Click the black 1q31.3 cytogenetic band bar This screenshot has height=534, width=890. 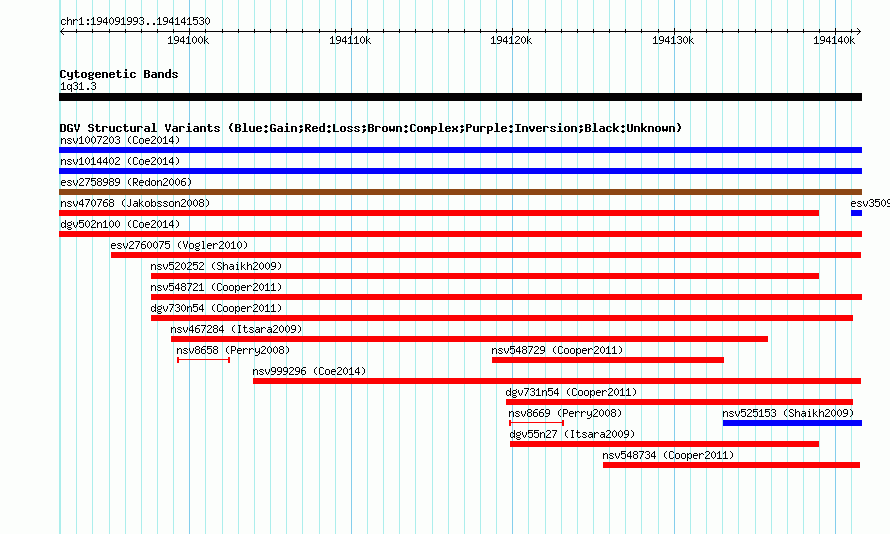[x=460, y=97]
